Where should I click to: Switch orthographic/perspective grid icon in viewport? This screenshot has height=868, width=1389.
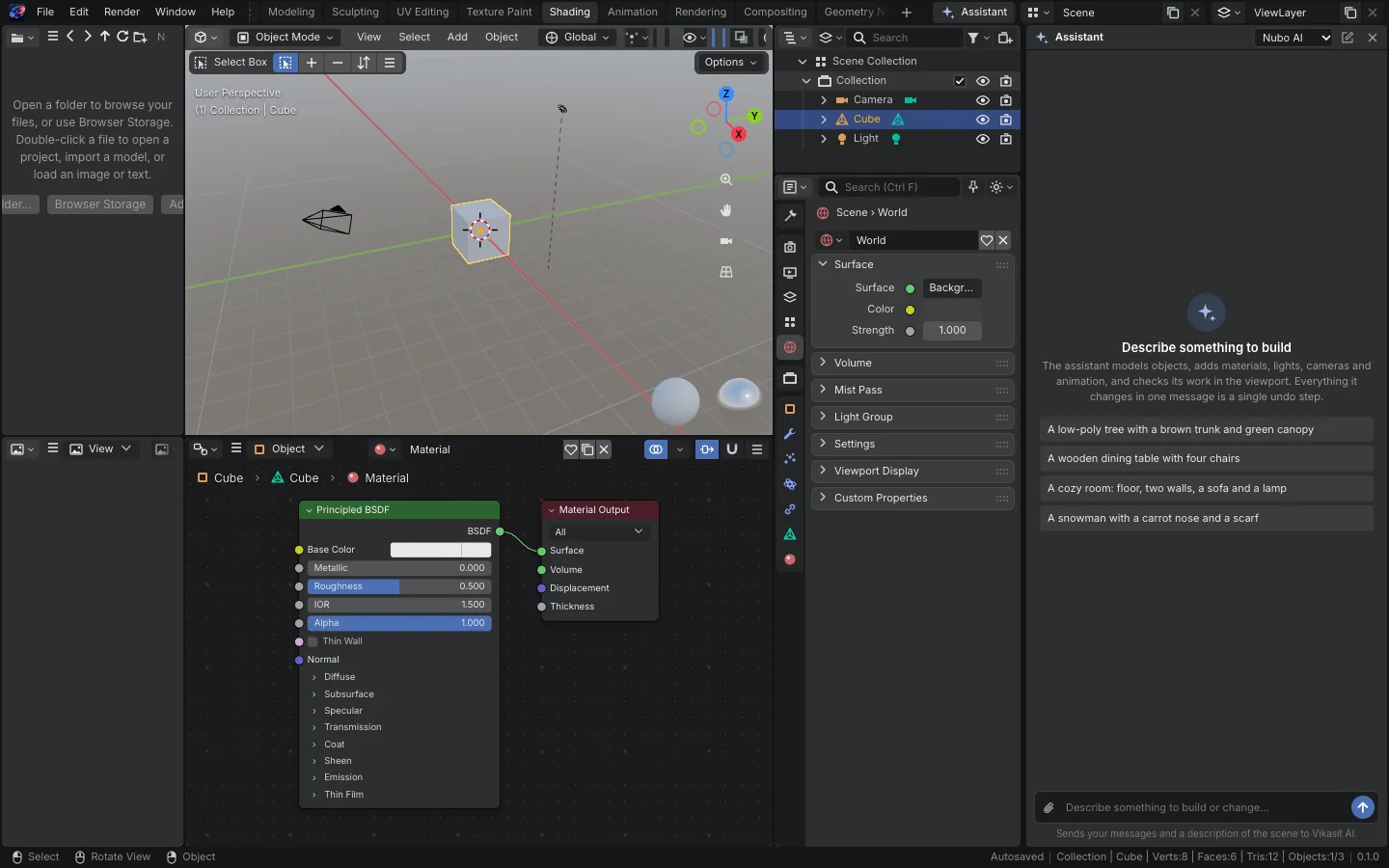point(726,272)
